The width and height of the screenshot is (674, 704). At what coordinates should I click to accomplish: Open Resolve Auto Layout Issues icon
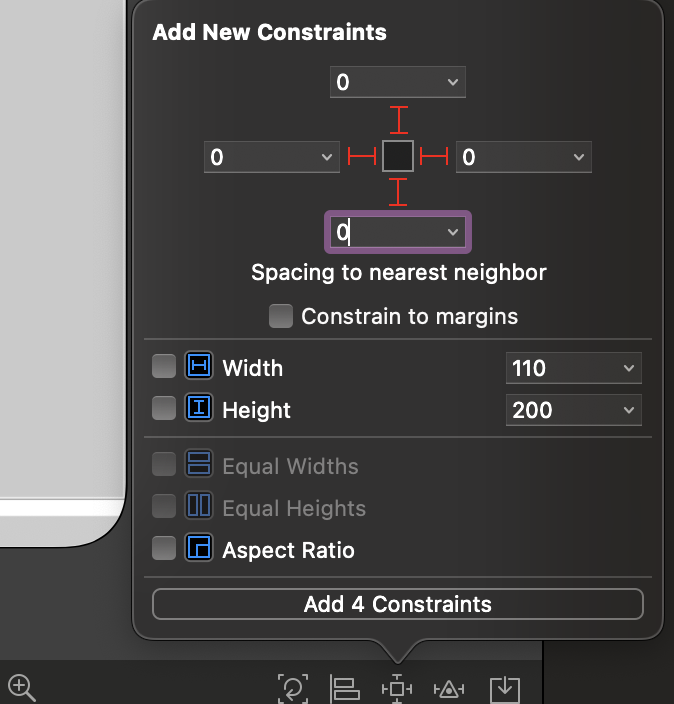(x=449, y=689)
